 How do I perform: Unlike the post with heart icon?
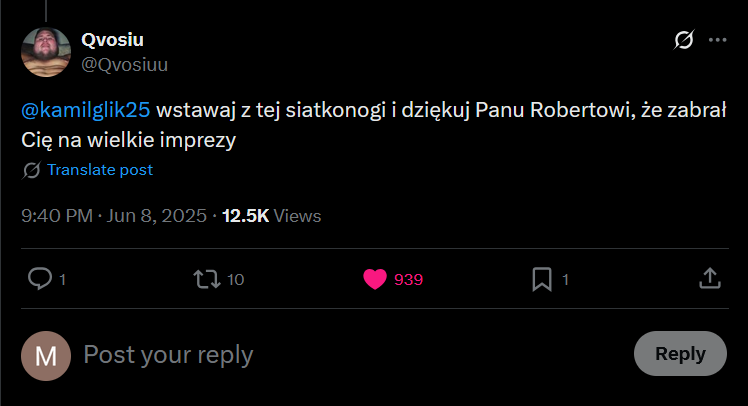point(375,279)
